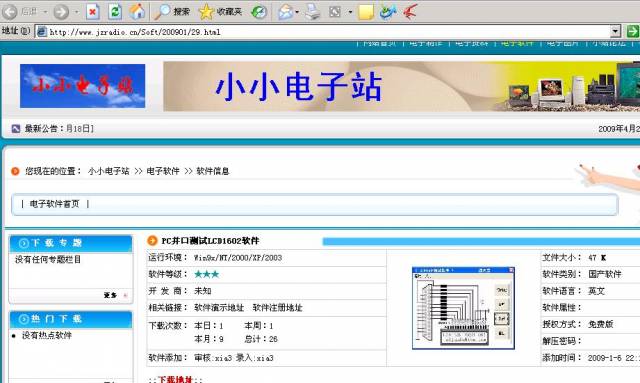Click 电子软件 in breadcrumb navigation
The width and height of the screenshot is (640, 383).
tap(163, 171)
